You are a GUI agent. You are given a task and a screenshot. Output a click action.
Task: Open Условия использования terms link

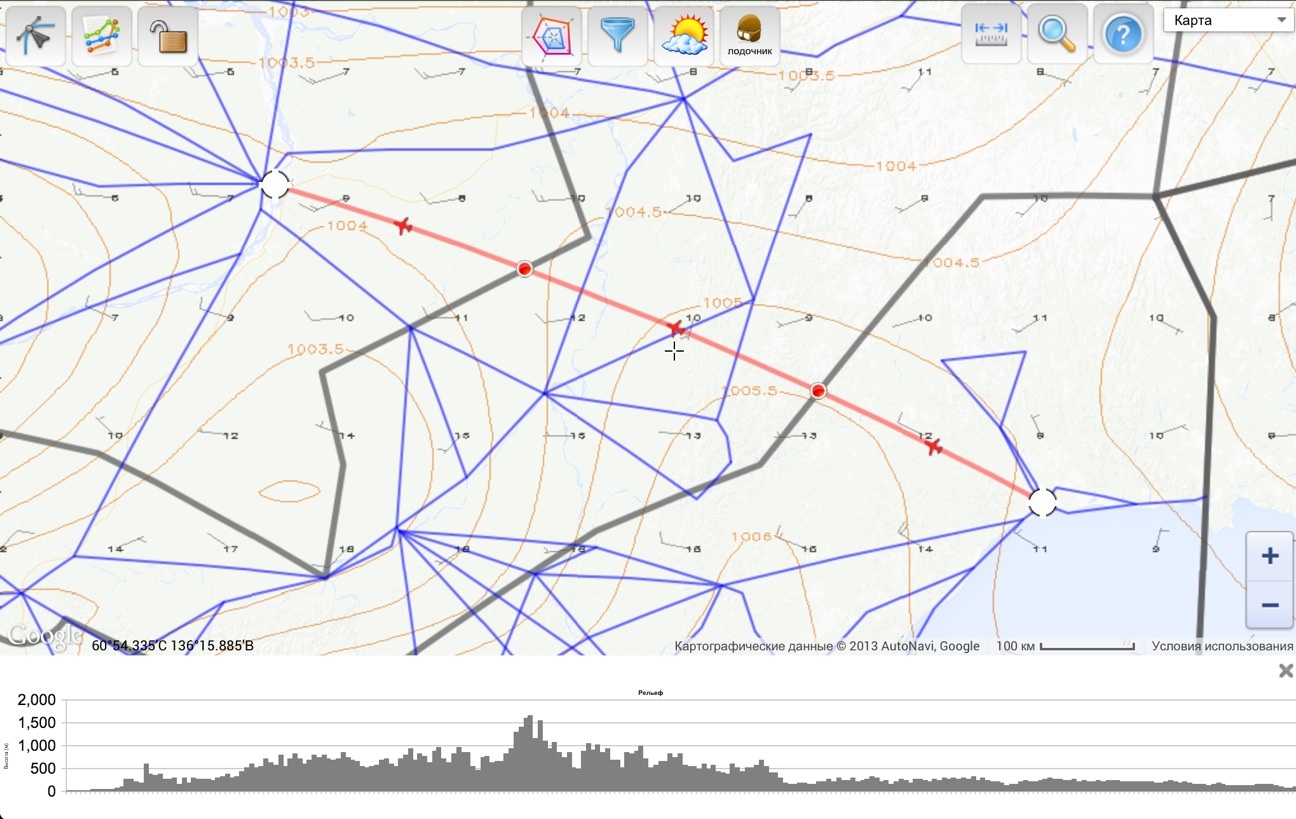tap(1222, 646)
